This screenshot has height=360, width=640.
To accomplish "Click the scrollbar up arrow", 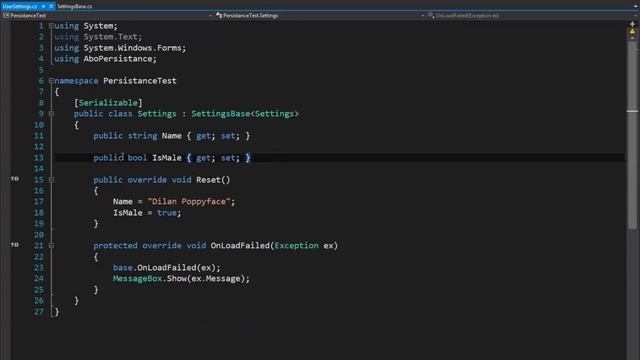I will click(632, 39).
